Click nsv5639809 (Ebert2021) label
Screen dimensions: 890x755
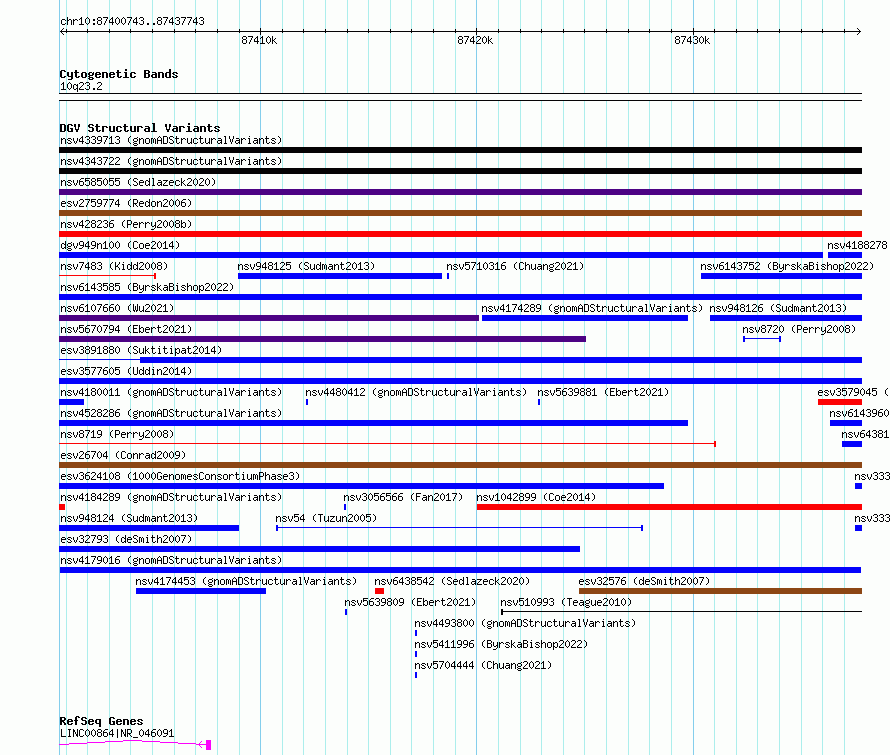410,602
